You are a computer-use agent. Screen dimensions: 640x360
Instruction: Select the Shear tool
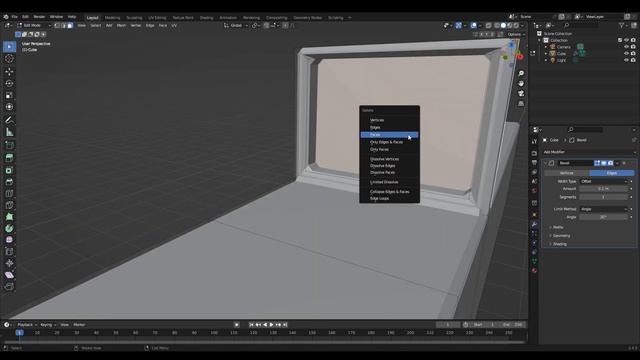coord(9,275)
